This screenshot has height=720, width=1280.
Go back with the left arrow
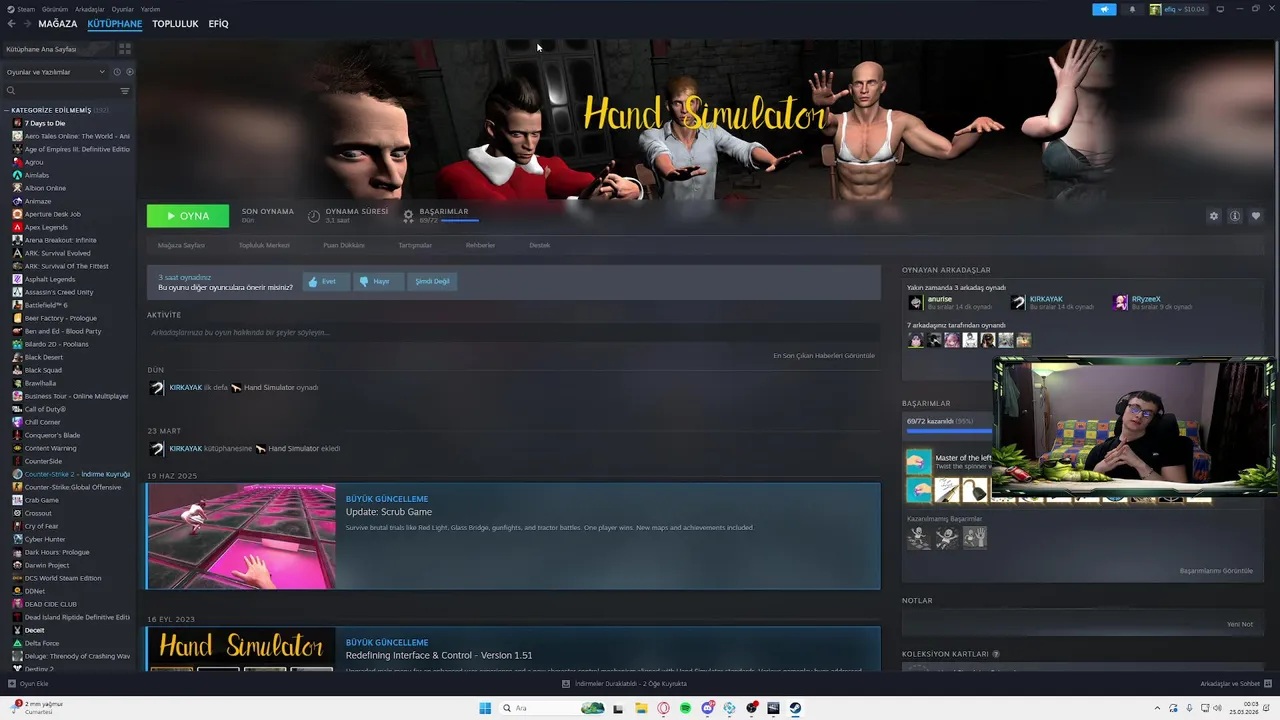(12, 24)
